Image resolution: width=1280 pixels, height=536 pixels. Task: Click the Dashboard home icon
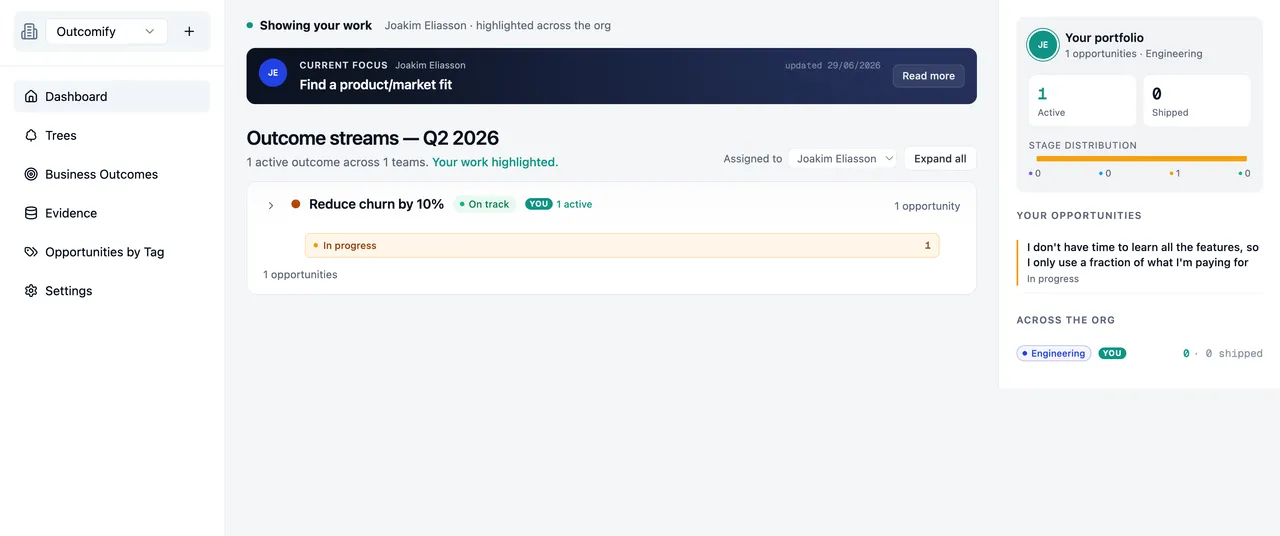[31, 97]
